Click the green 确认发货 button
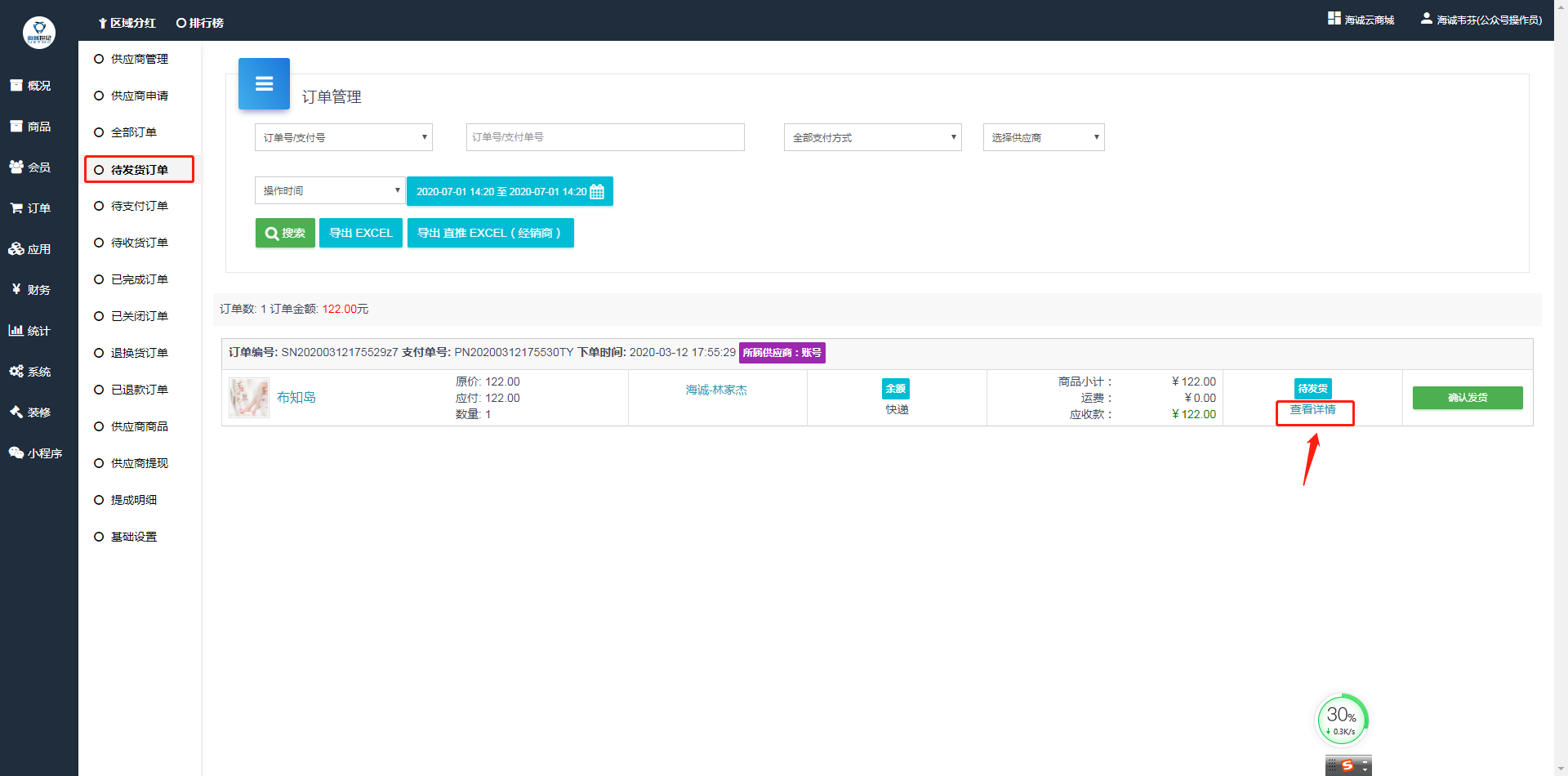The image size is (1568, 776). click(1468, 398)
